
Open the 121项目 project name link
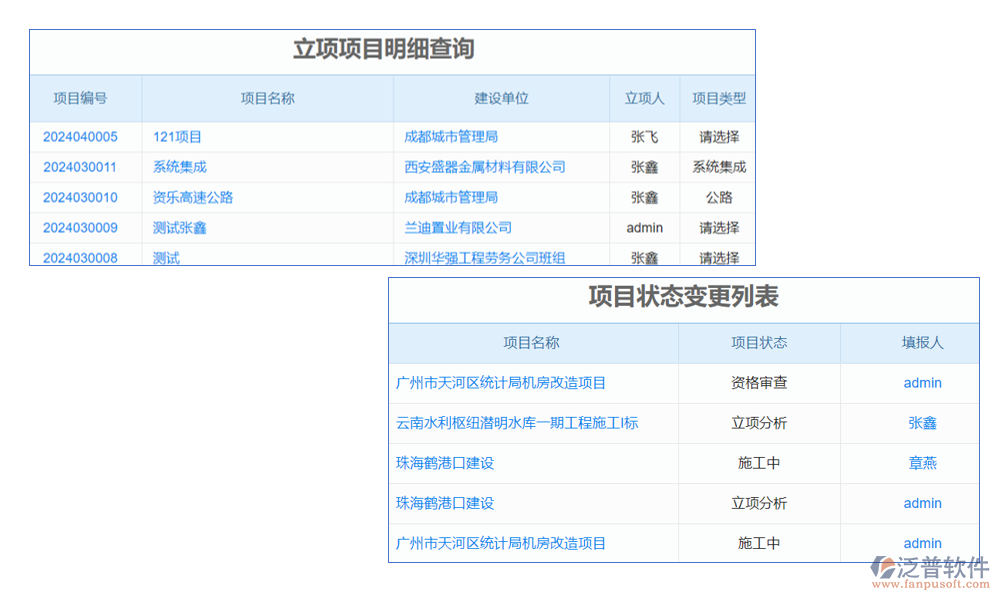tap(177, 137)
